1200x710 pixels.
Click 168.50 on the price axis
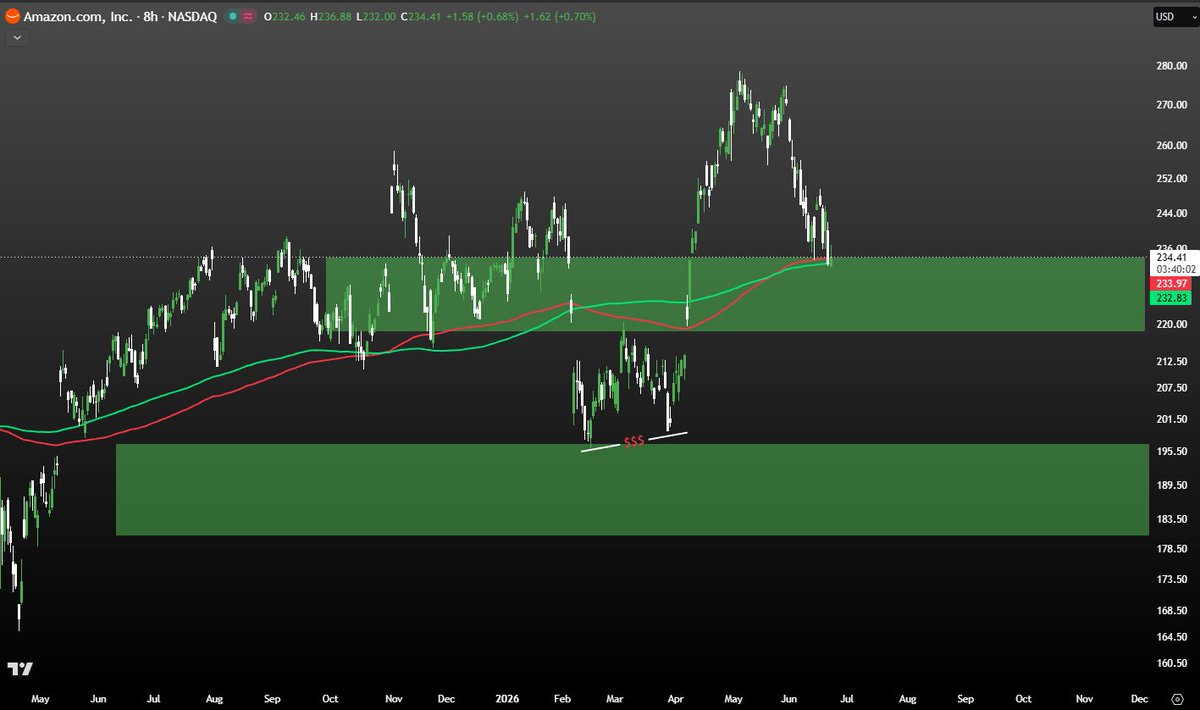point(1171,611)
